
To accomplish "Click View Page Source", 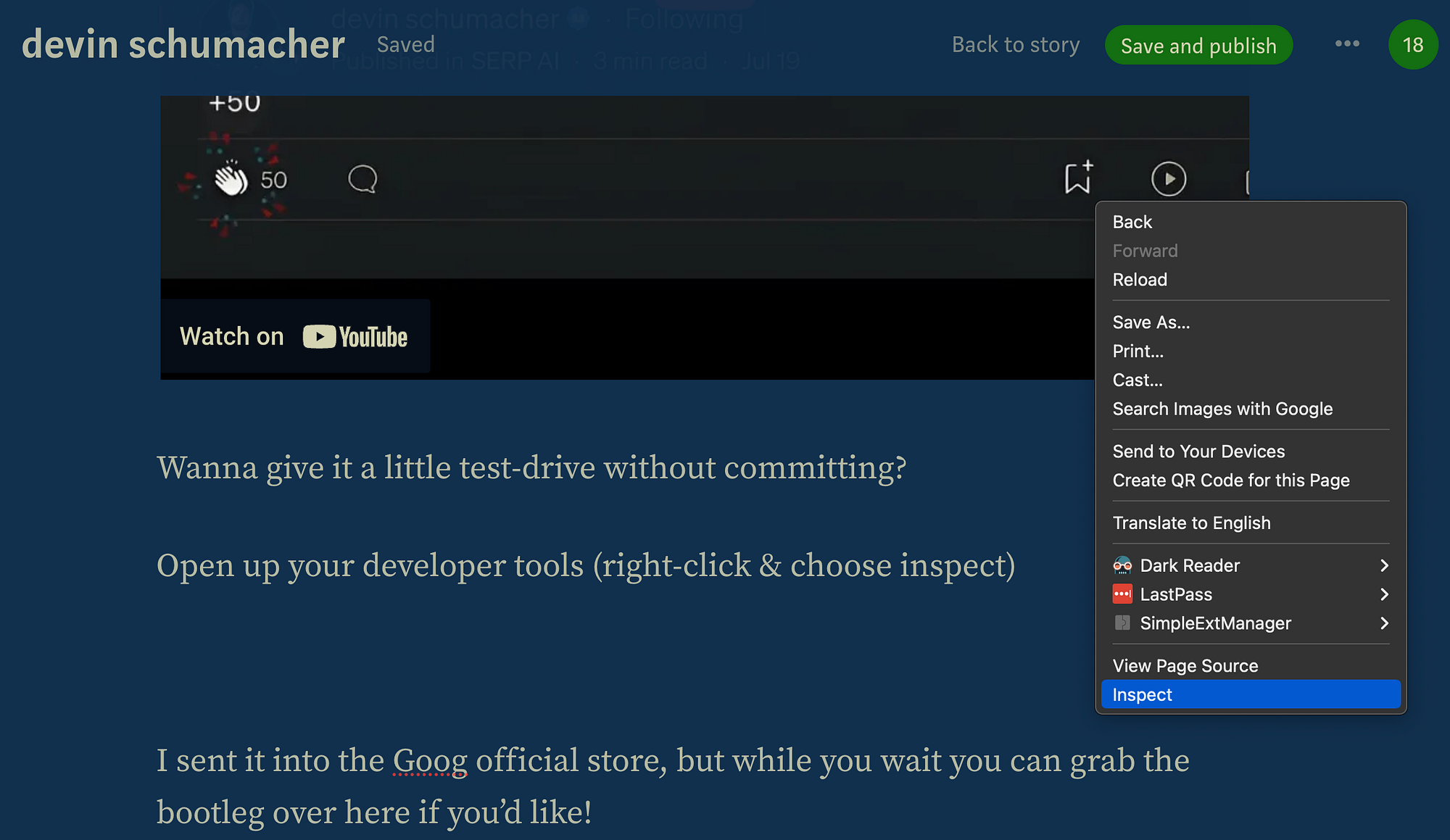I will point(1185,665).
